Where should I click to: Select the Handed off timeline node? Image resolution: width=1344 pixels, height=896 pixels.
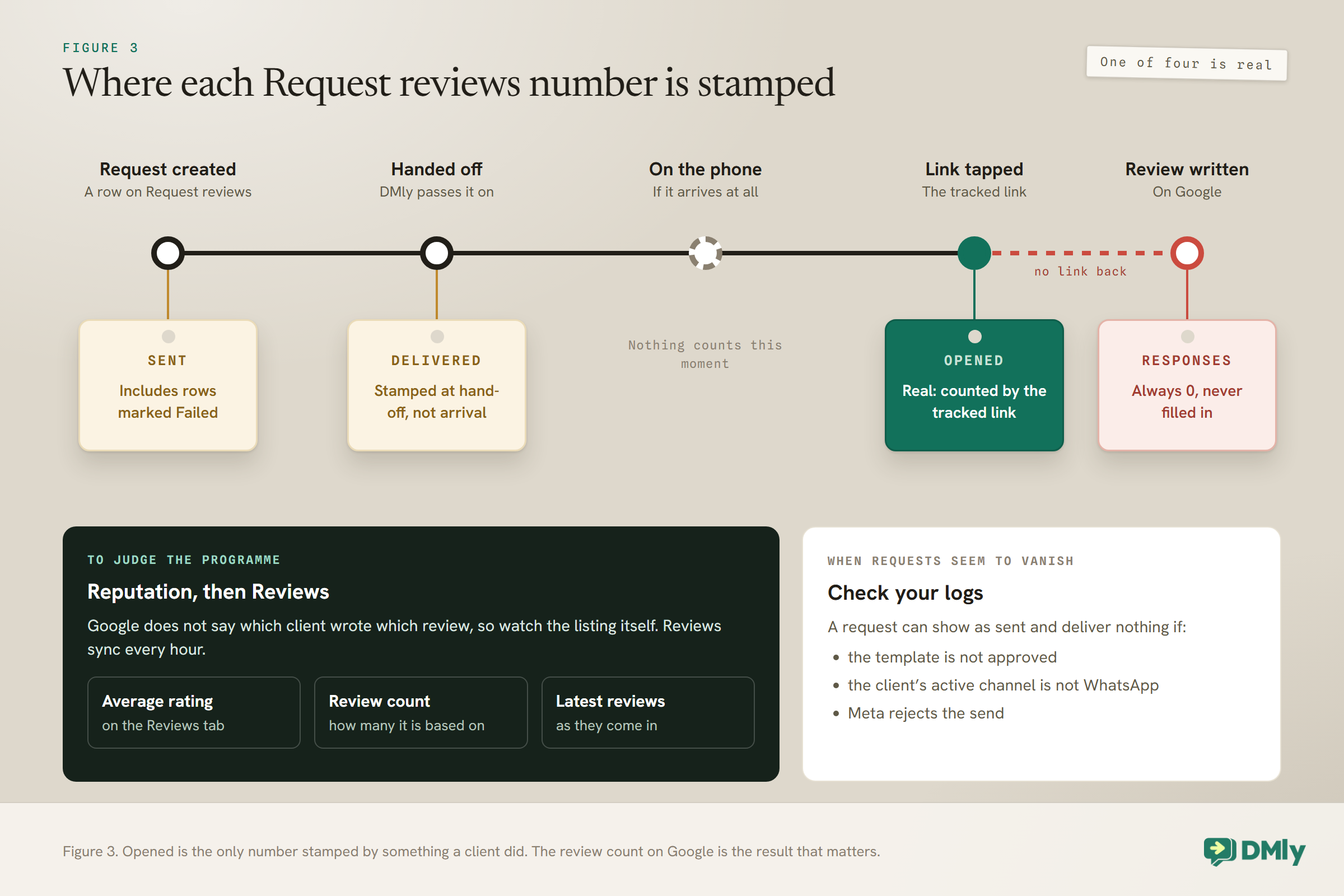(x=437, y=253)
